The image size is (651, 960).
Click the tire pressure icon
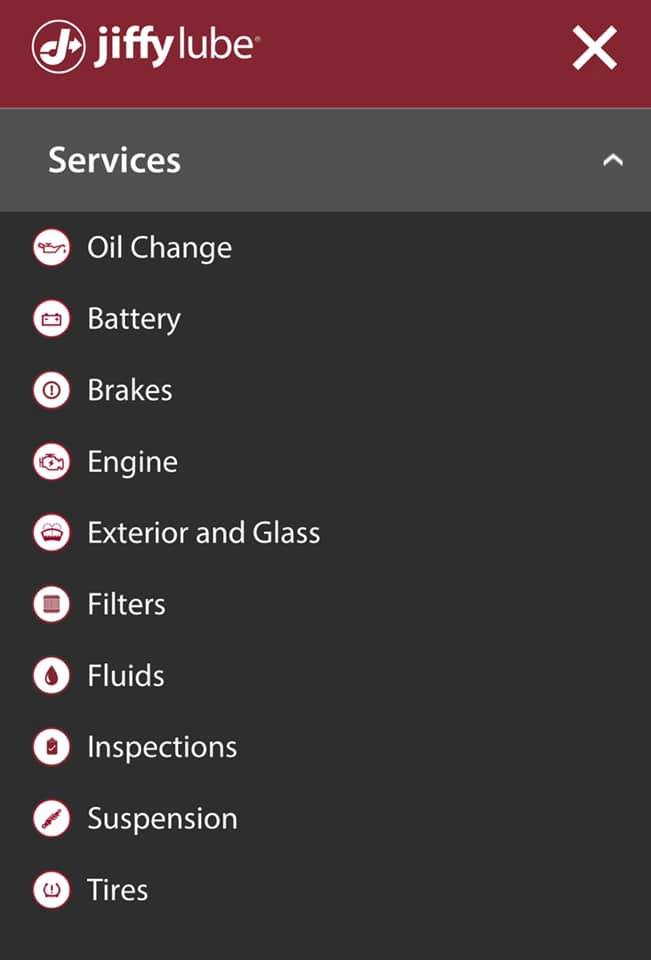(51, 890)
